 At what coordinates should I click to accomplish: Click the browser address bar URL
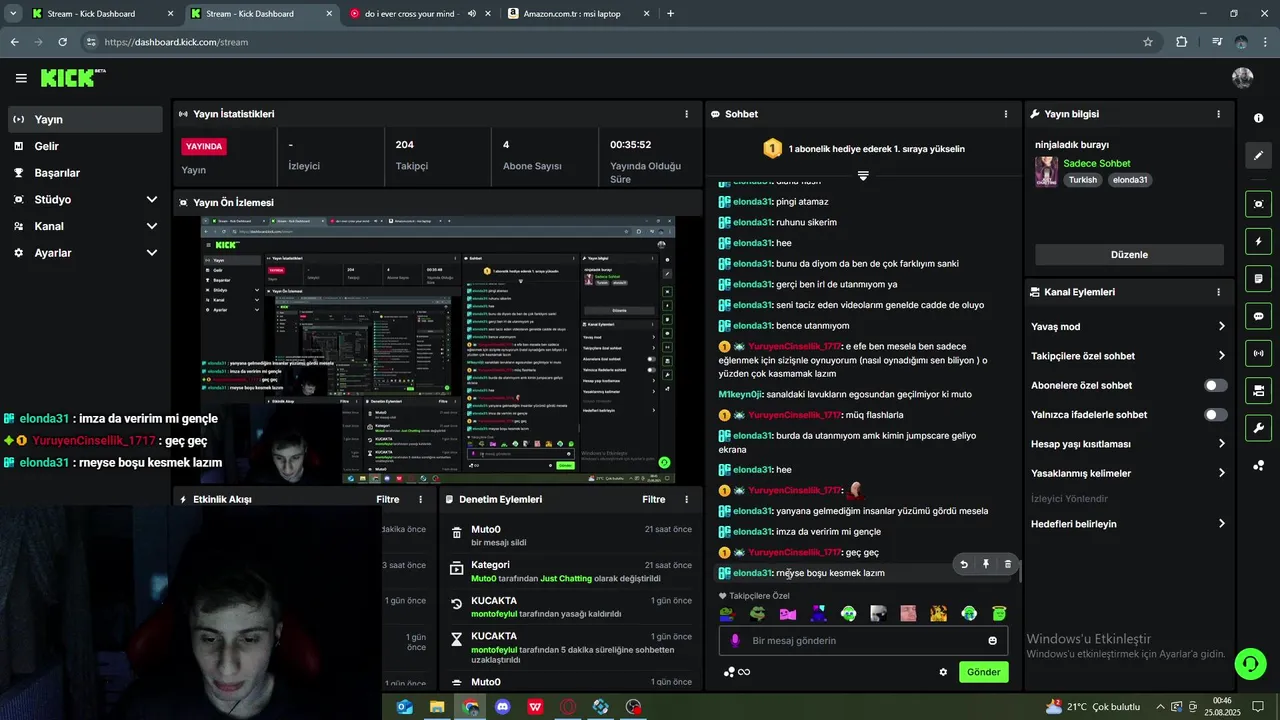tap(176, 42)
